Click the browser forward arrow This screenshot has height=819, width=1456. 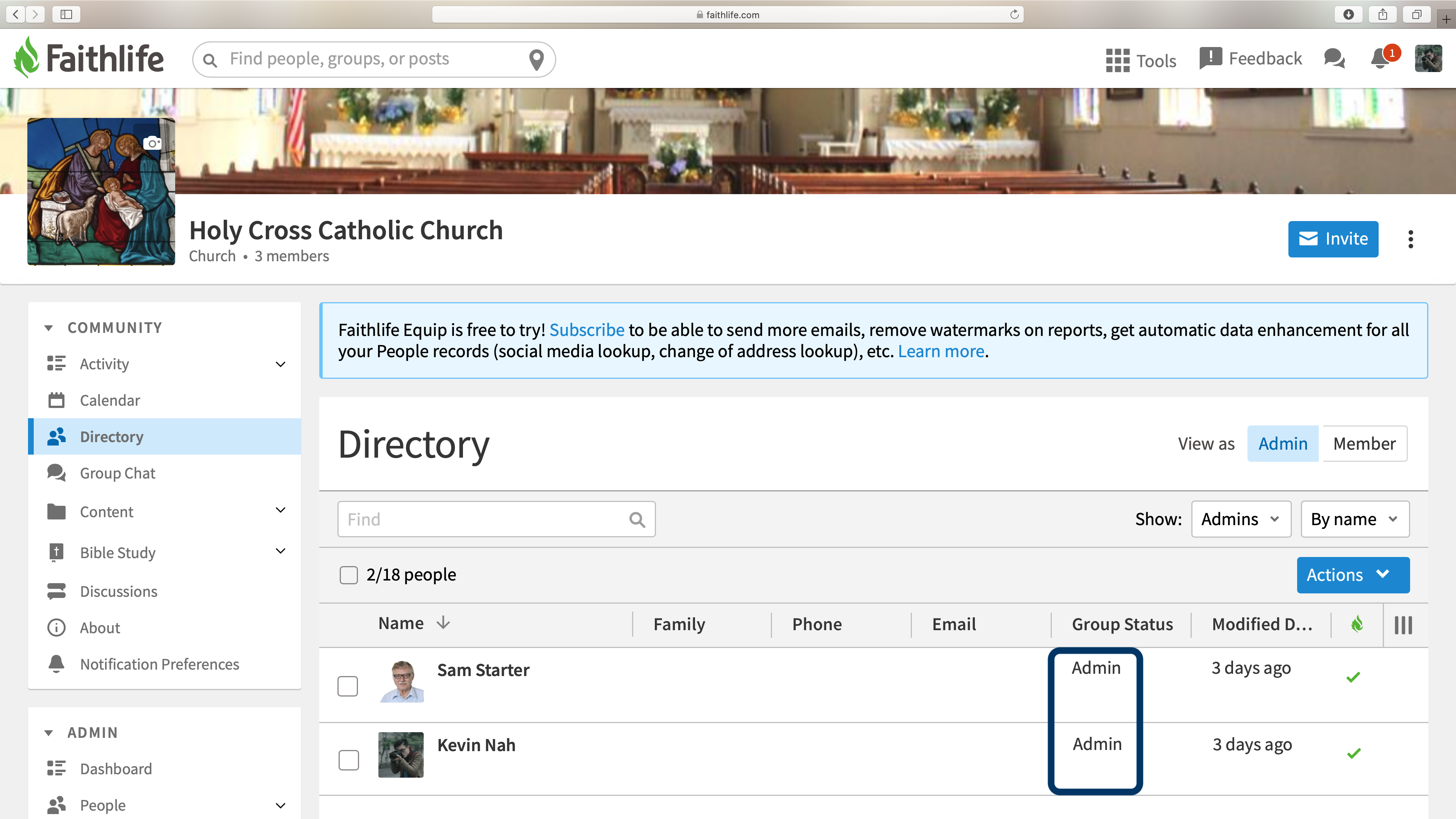pyautogui.click(x=35, y=14)
